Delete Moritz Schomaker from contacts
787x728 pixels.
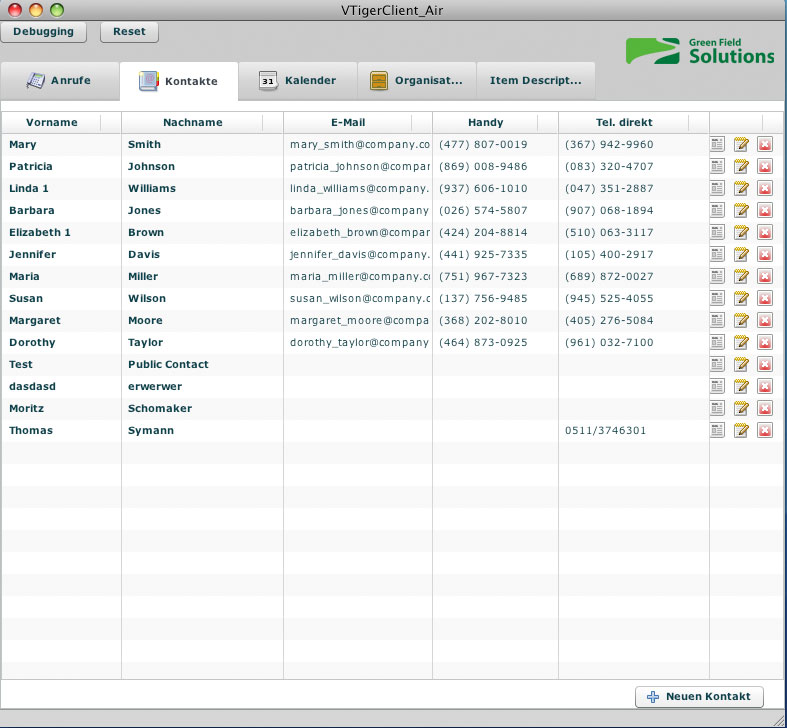click(x=765, y=408)
